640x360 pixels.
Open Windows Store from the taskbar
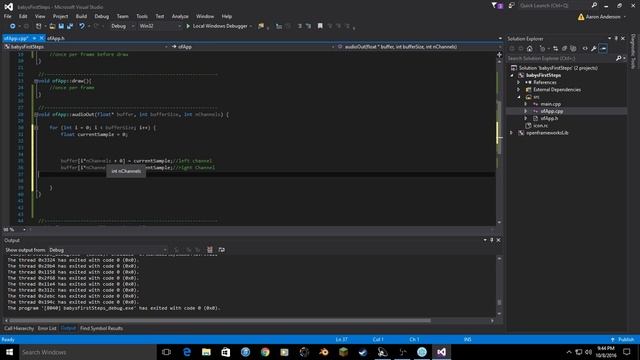coord(226,352)
